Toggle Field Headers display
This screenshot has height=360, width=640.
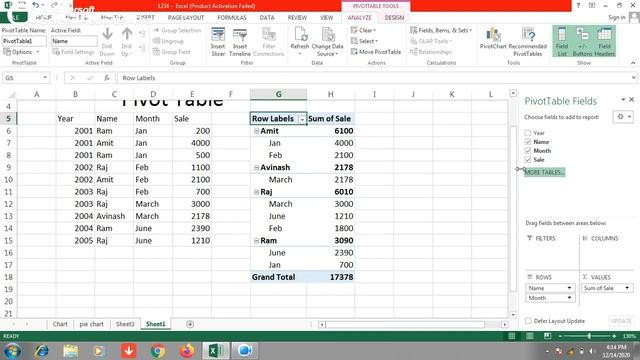point(604,42)
